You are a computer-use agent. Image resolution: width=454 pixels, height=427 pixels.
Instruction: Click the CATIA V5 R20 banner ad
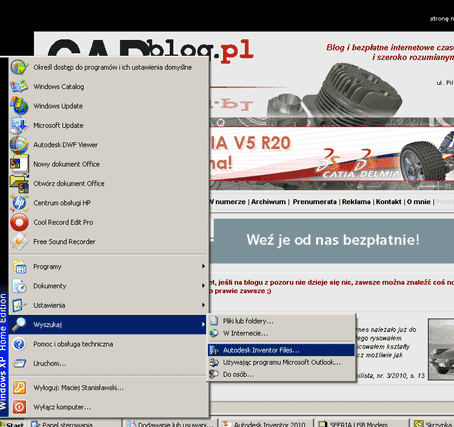coord(332,154)
